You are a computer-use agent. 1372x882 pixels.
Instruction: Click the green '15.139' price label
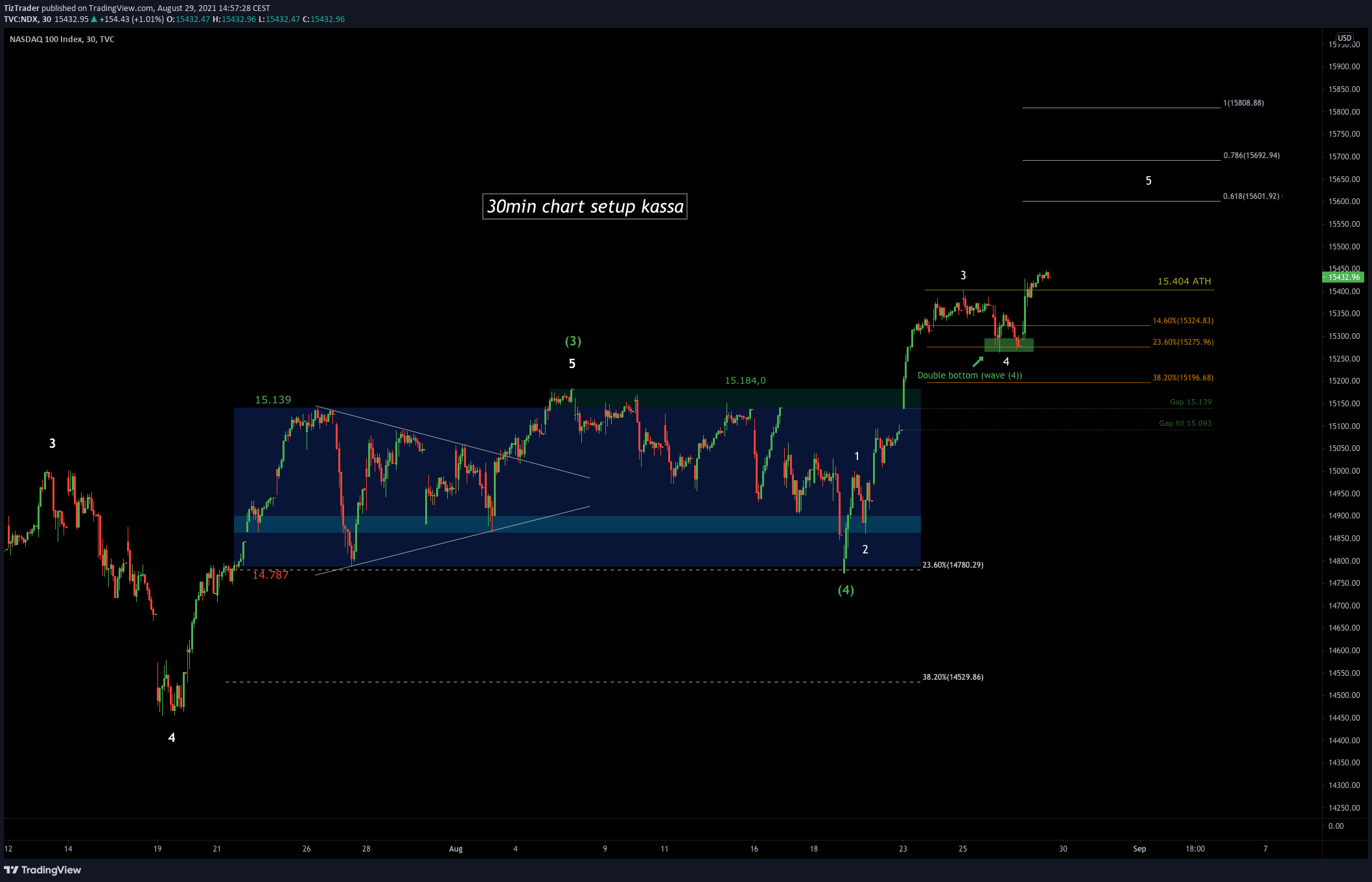point(273,400)
